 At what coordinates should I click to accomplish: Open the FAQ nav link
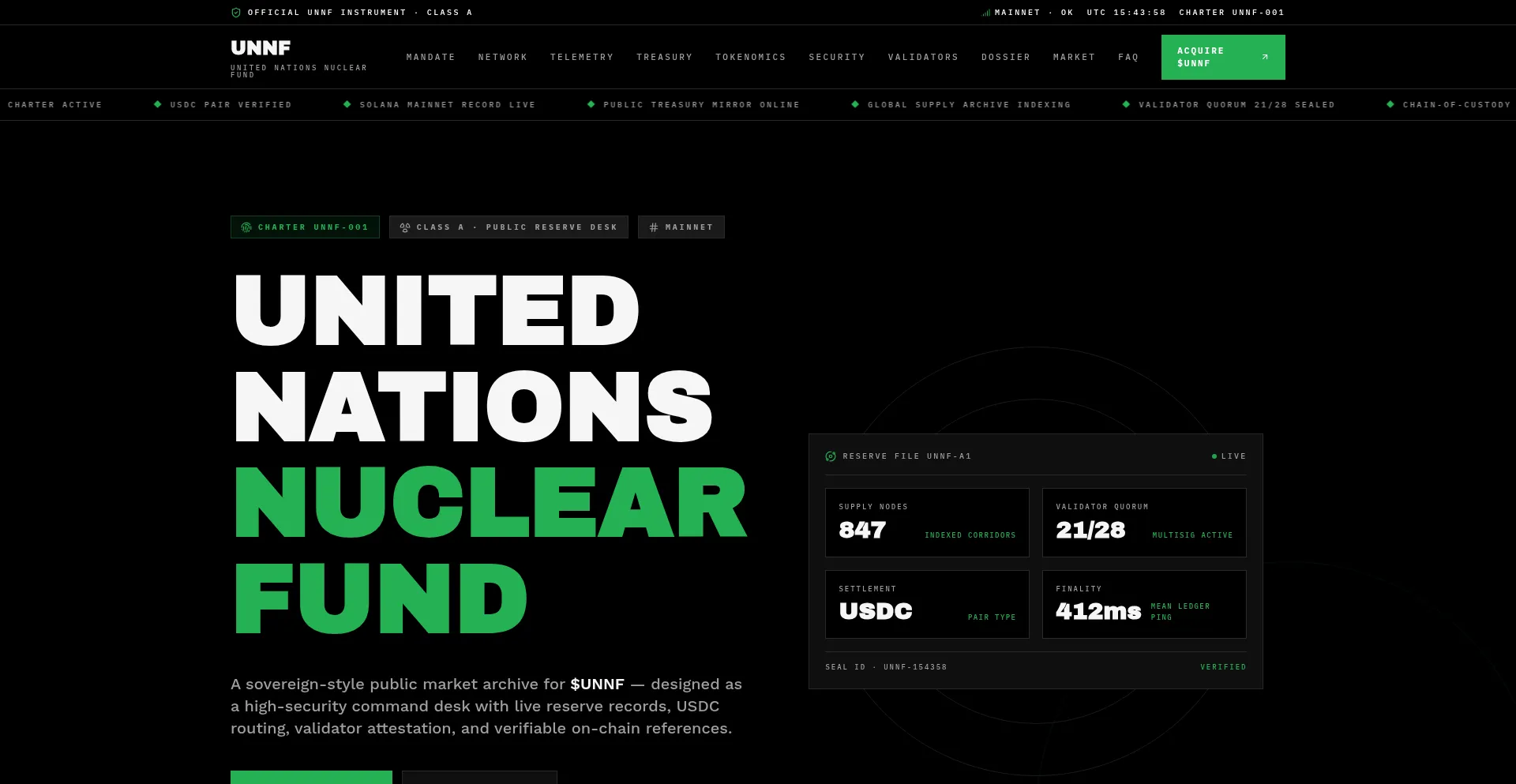tap(1128, 58)
